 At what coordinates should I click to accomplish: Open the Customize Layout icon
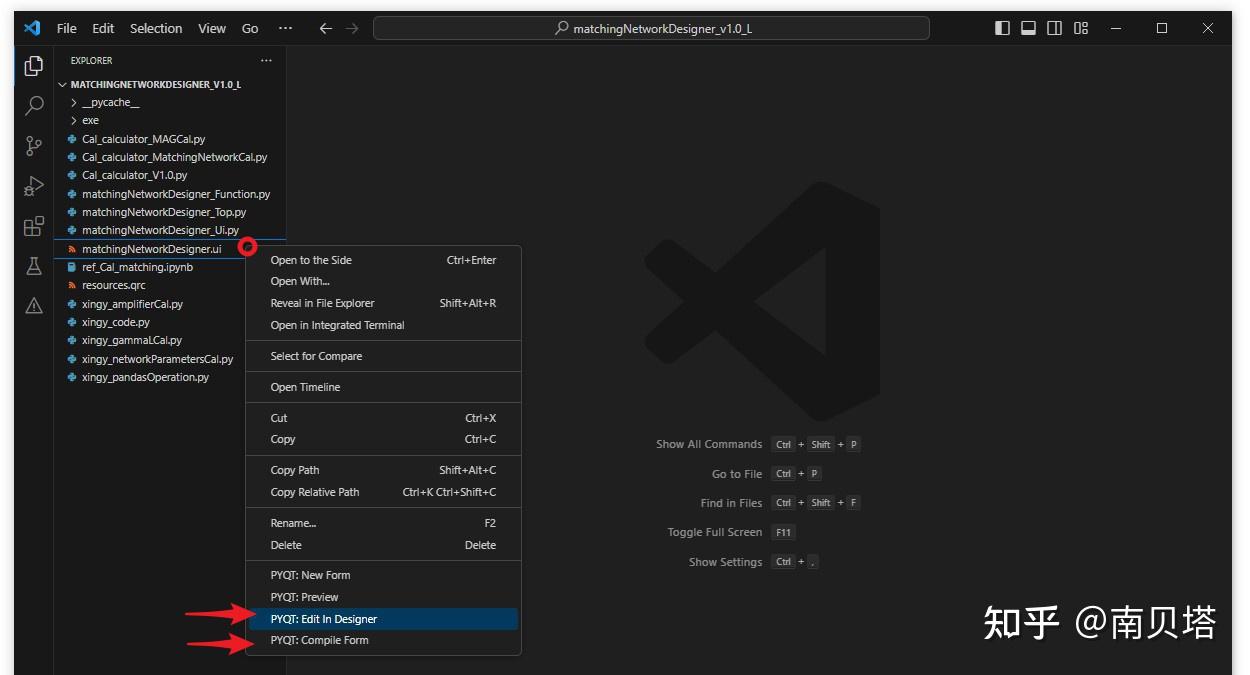1081,28
